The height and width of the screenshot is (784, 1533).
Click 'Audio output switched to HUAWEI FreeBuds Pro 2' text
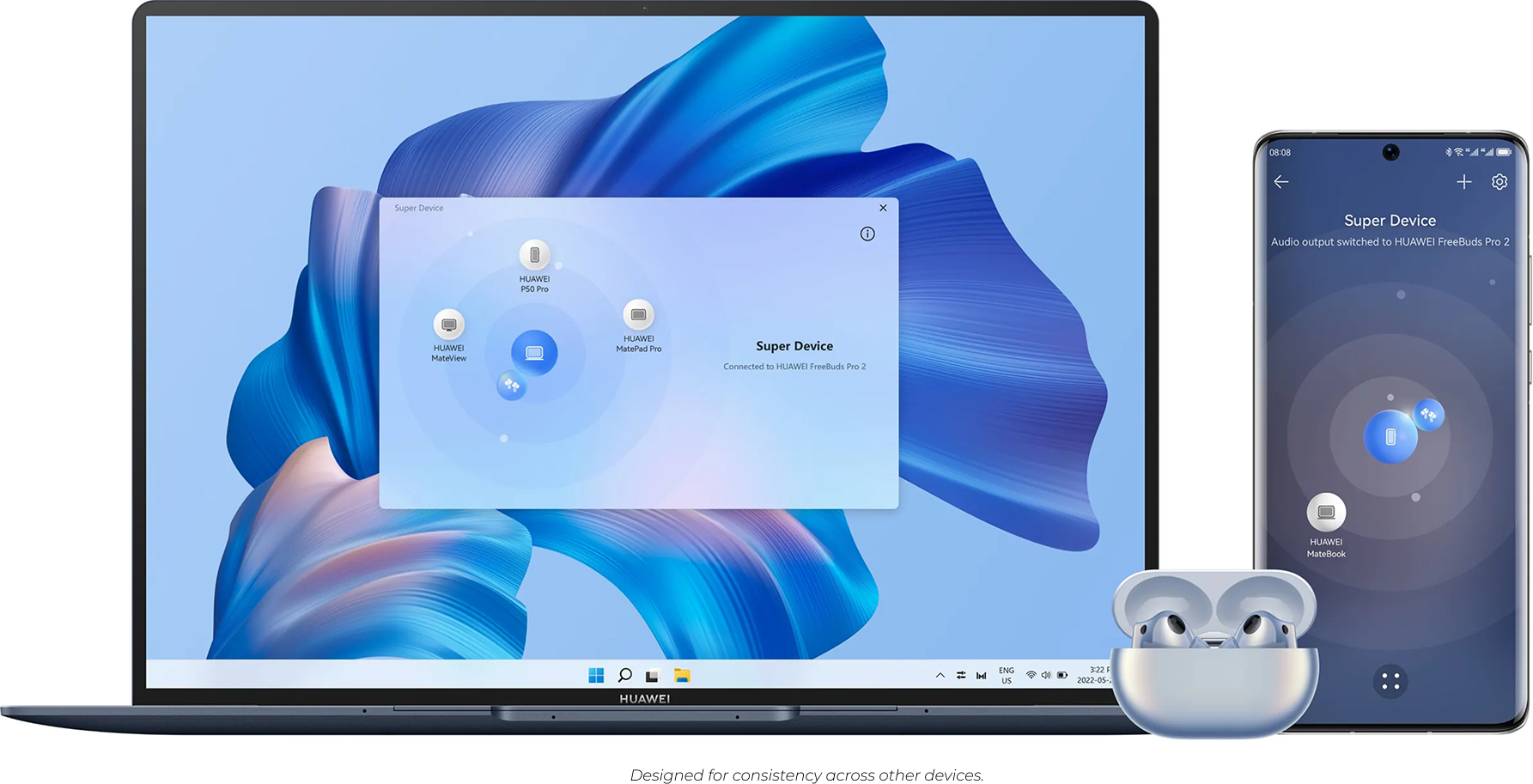pyautogui.click(x=1390, y=242)
